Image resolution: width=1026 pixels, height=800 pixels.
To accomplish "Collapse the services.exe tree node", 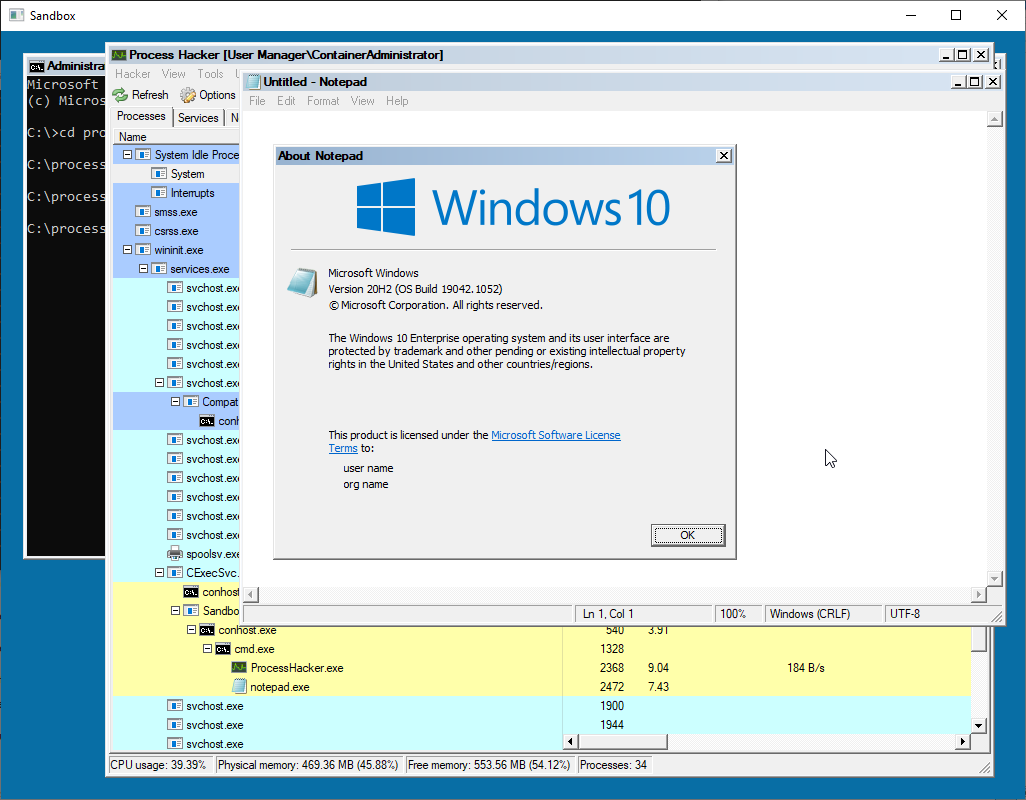I will [143, 269].
